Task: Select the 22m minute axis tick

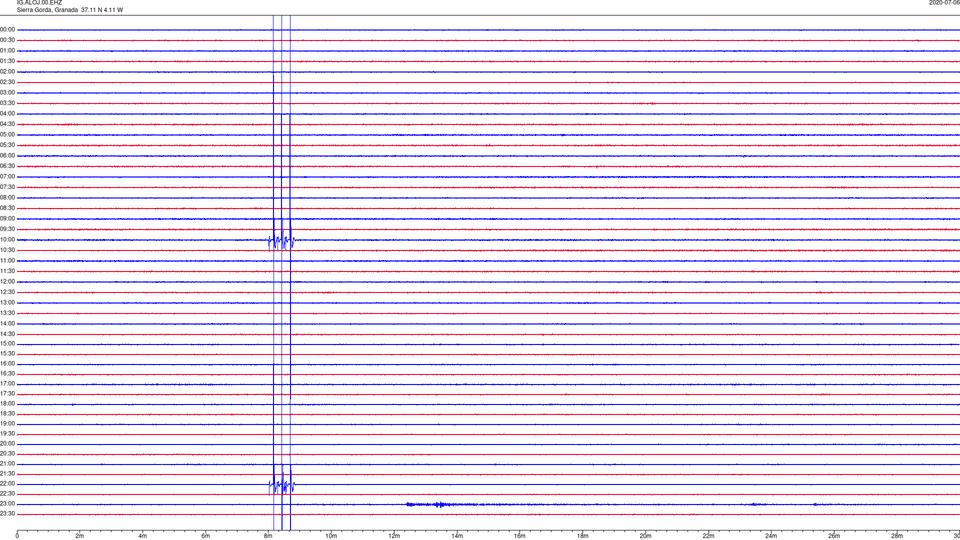Action: [708, 536]
